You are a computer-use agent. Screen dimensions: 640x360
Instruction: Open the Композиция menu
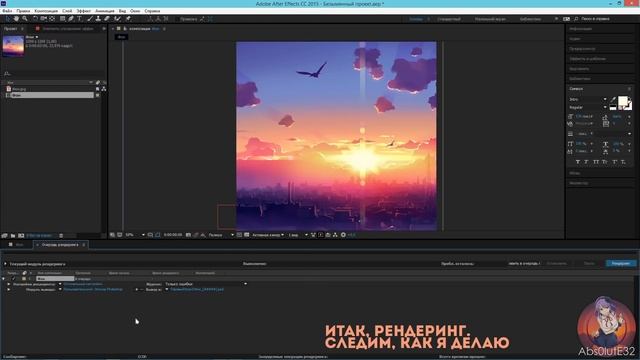pyautogui.click(x=46, y=11)
